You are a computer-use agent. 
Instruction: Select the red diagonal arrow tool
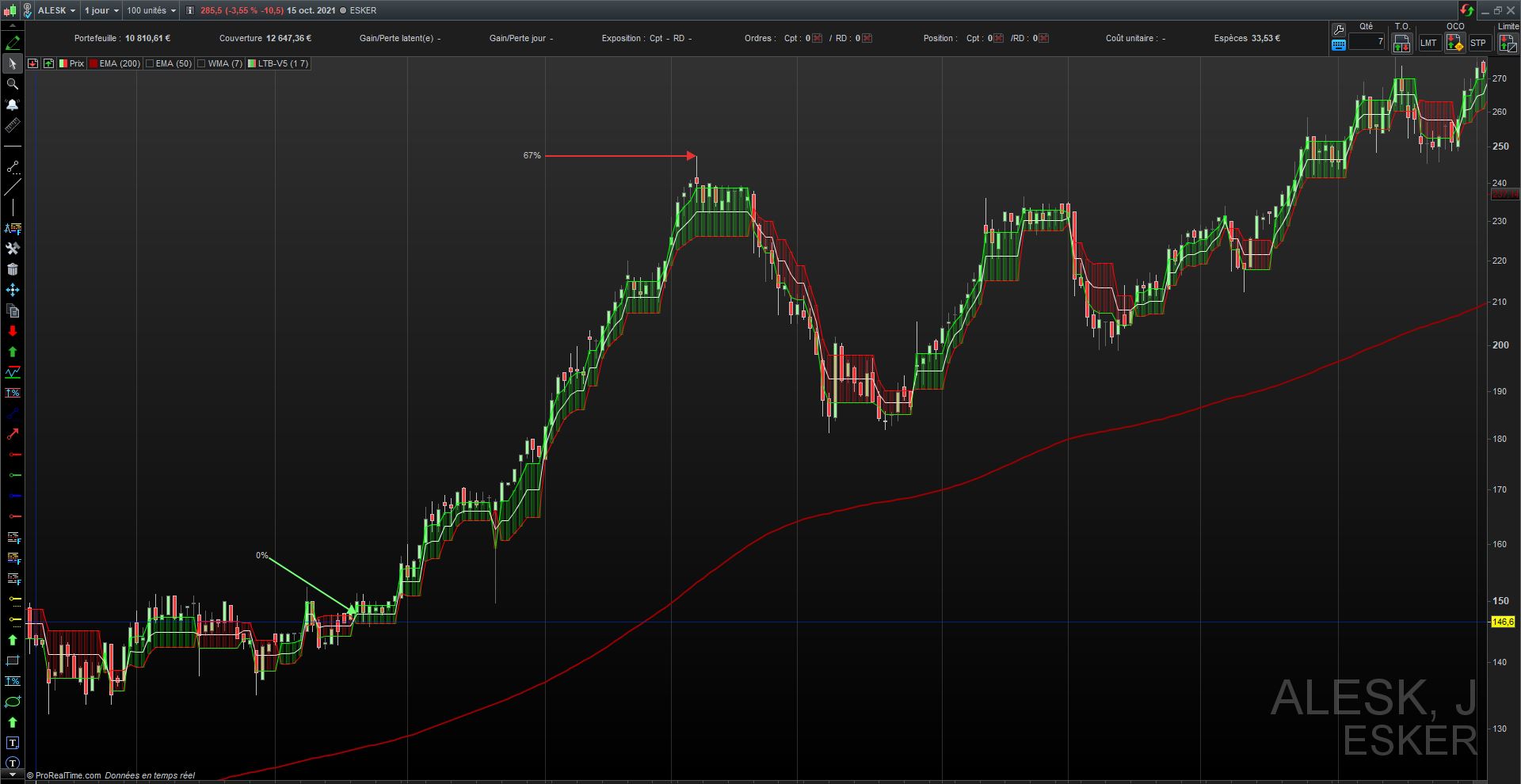pyautogui.click(x=13, y=434)
